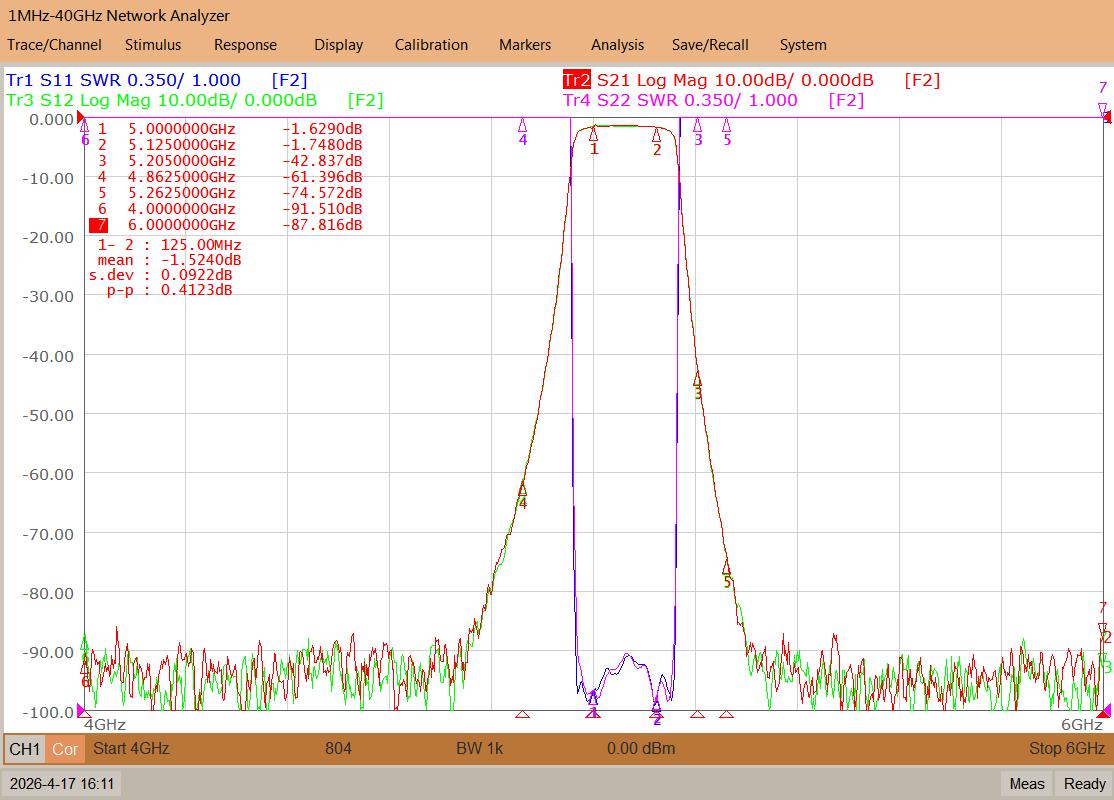Click the mean -1.5240dB statistic
The width and height of the screenshot is (1114, 800).
coord(169,260)
